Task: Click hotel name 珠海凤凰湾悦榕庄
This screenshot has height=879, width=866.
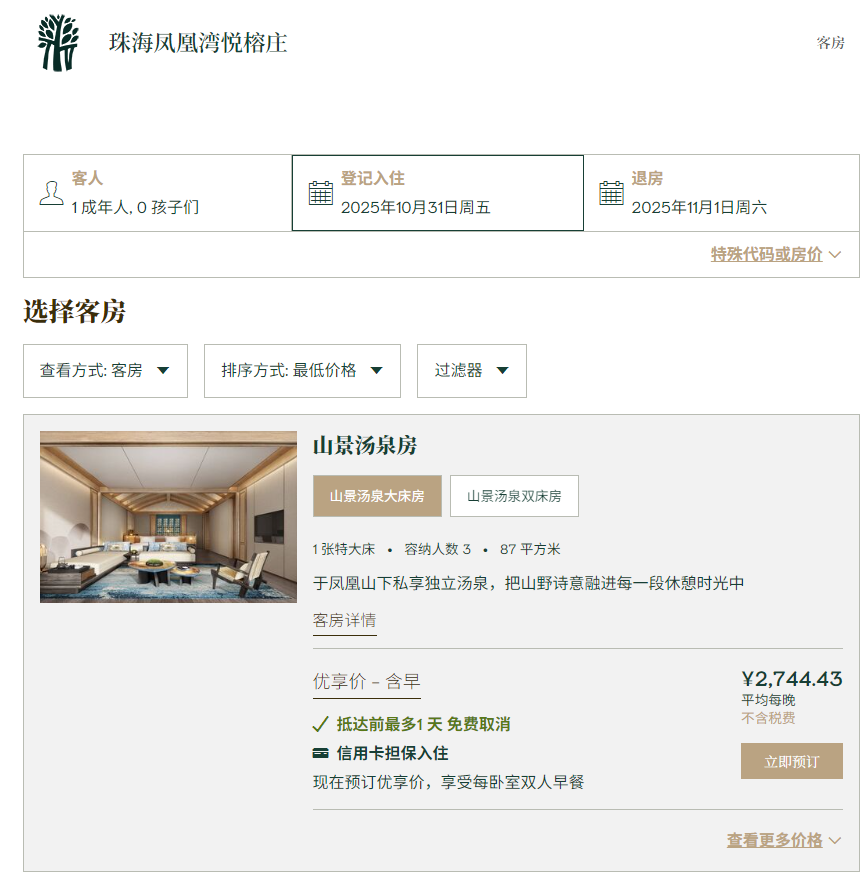Action: pos(198,43)
